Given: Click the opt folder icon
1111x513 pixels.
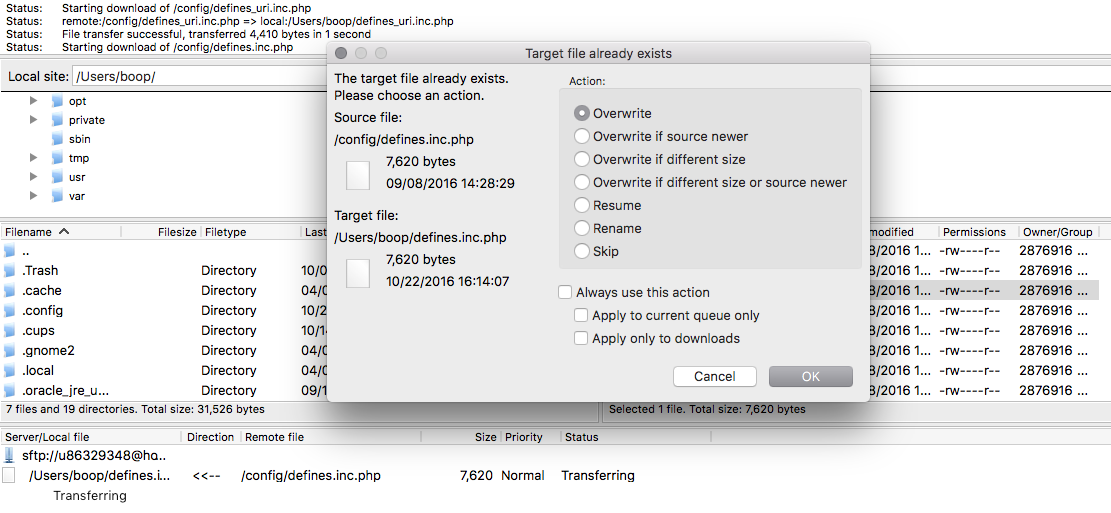Looking at the screenshot, I should click(x=57, y=101).
